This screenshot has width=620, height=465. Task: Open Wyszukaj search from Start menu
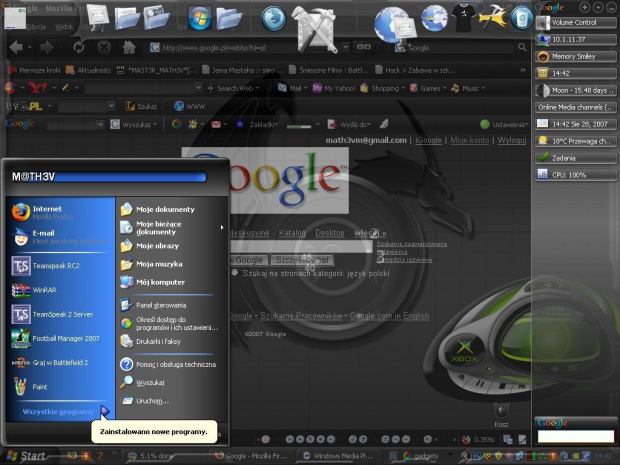click(x=172, y=382)
